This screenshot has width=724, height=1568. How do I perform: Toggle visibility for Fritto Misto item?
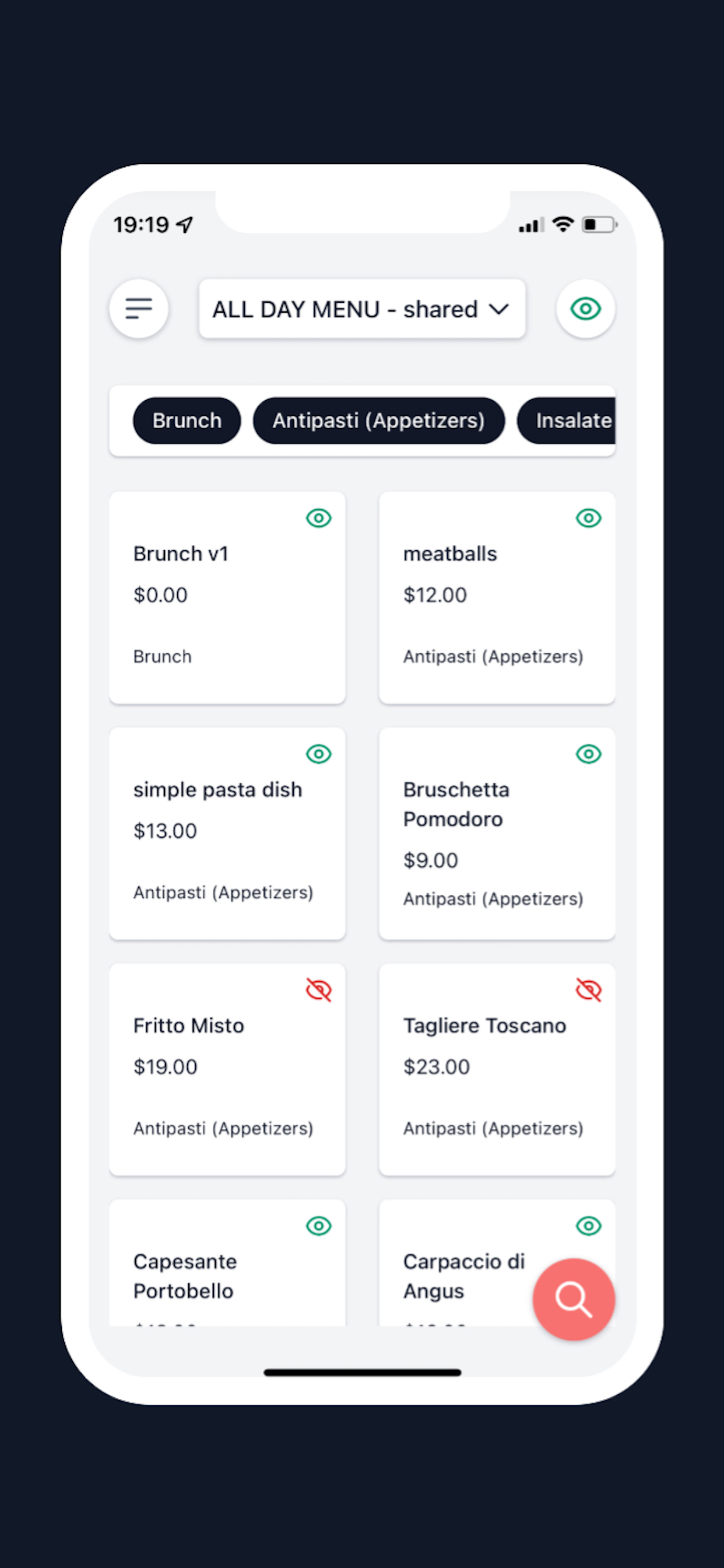pyautogui.click(x=319, y=989)
